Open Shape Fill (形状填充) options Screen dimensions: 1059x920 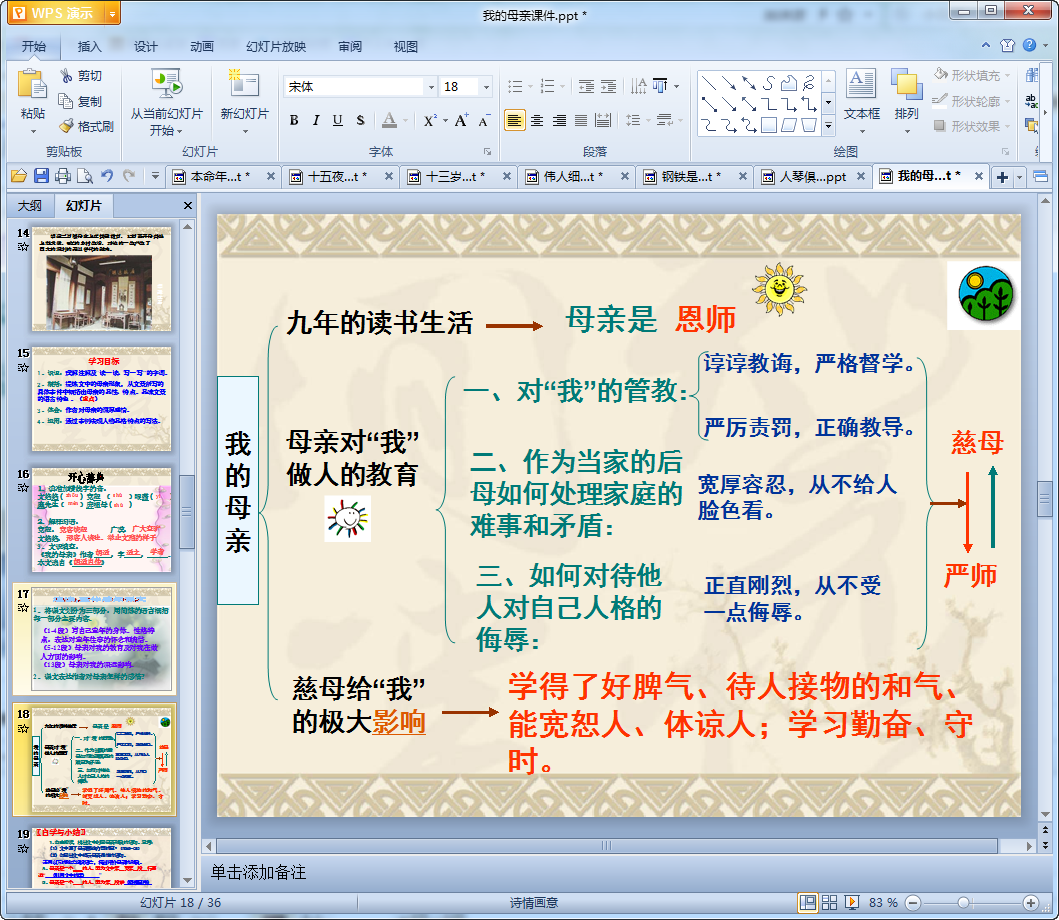(x=973, y=75)
